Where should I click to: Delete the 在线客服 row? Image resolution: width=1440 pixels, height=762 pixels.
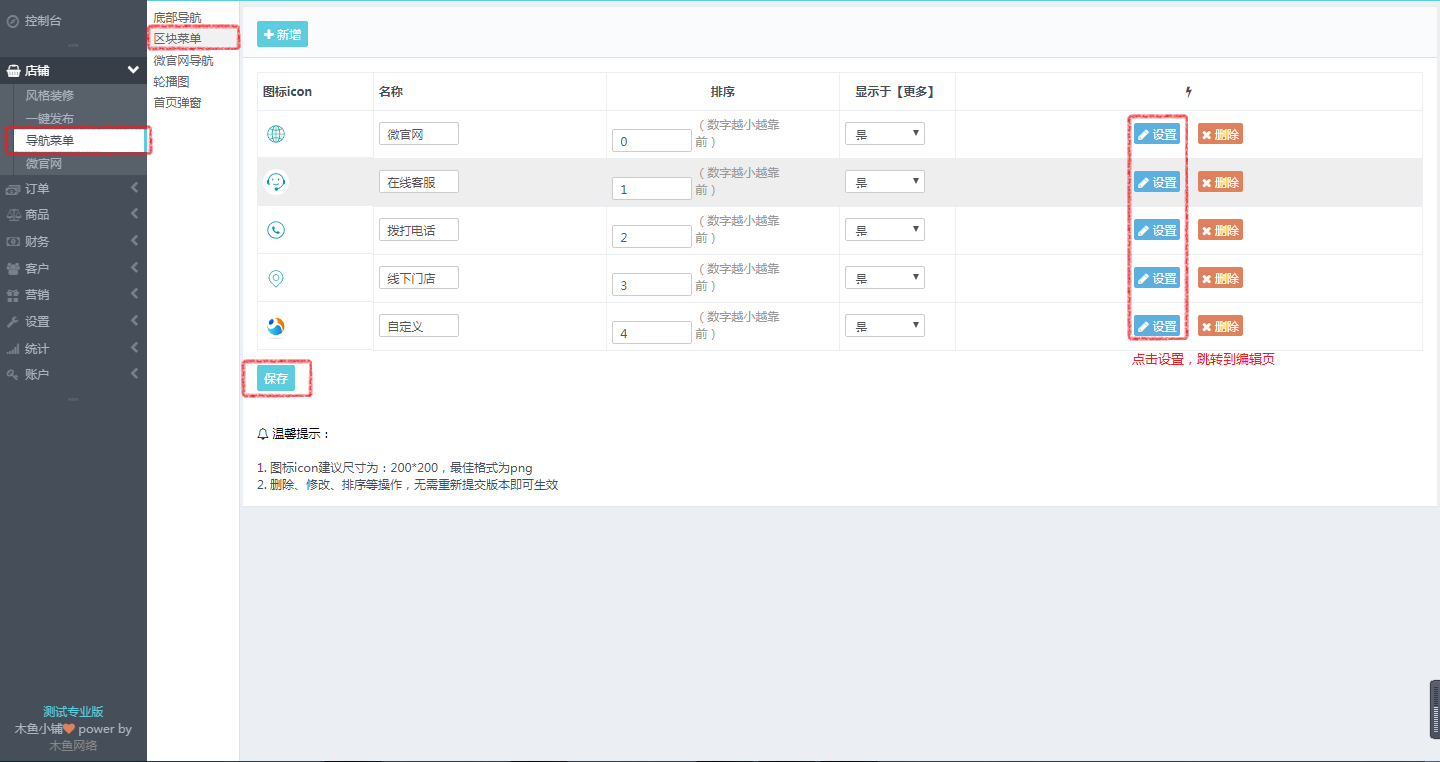(x=1220, y=182)
